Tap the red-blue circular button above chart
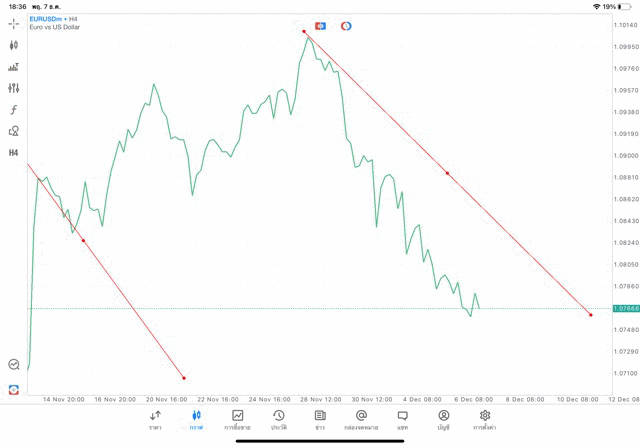The image size is (640, 447). point(346,26)
